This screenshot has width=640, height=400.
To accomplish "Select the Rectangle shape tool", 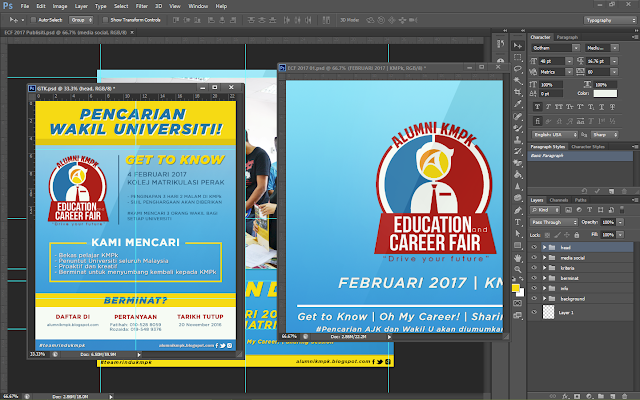I will [x=518, y=245].
